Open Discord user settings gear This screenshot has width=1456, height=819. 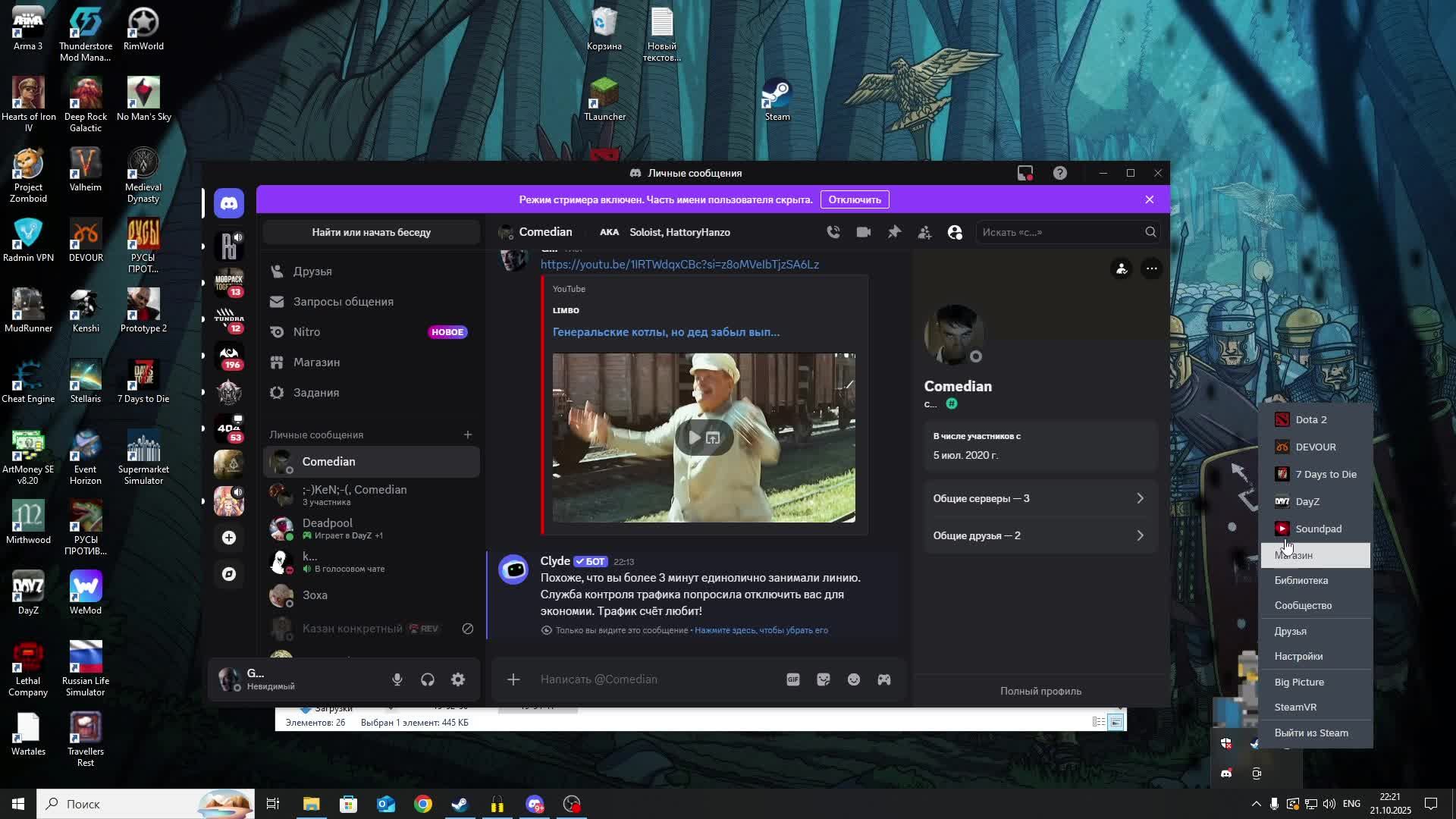click(x=458, y=679)
